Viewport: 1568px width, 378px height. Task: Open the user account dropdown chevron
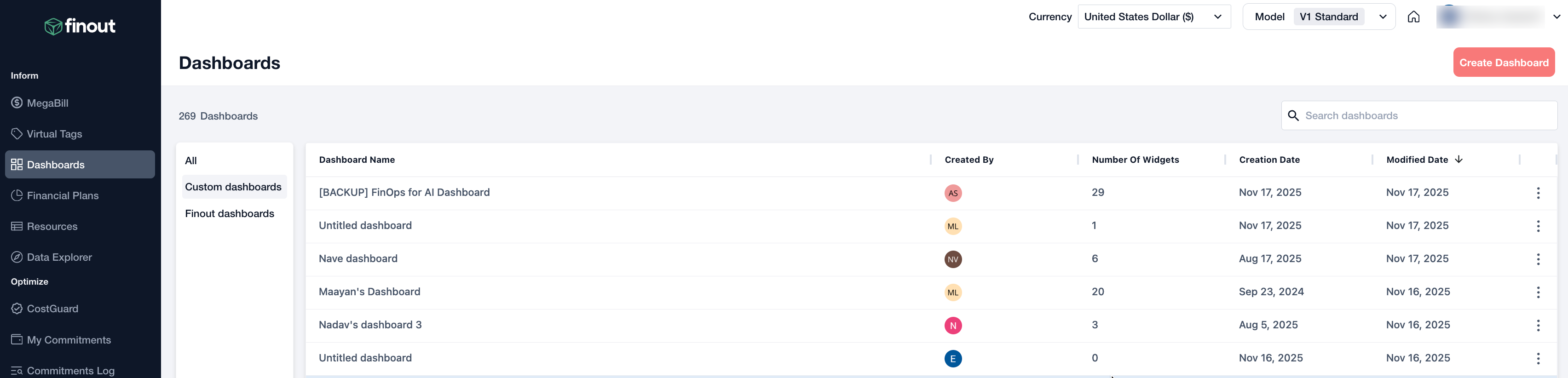(1556, 17)
